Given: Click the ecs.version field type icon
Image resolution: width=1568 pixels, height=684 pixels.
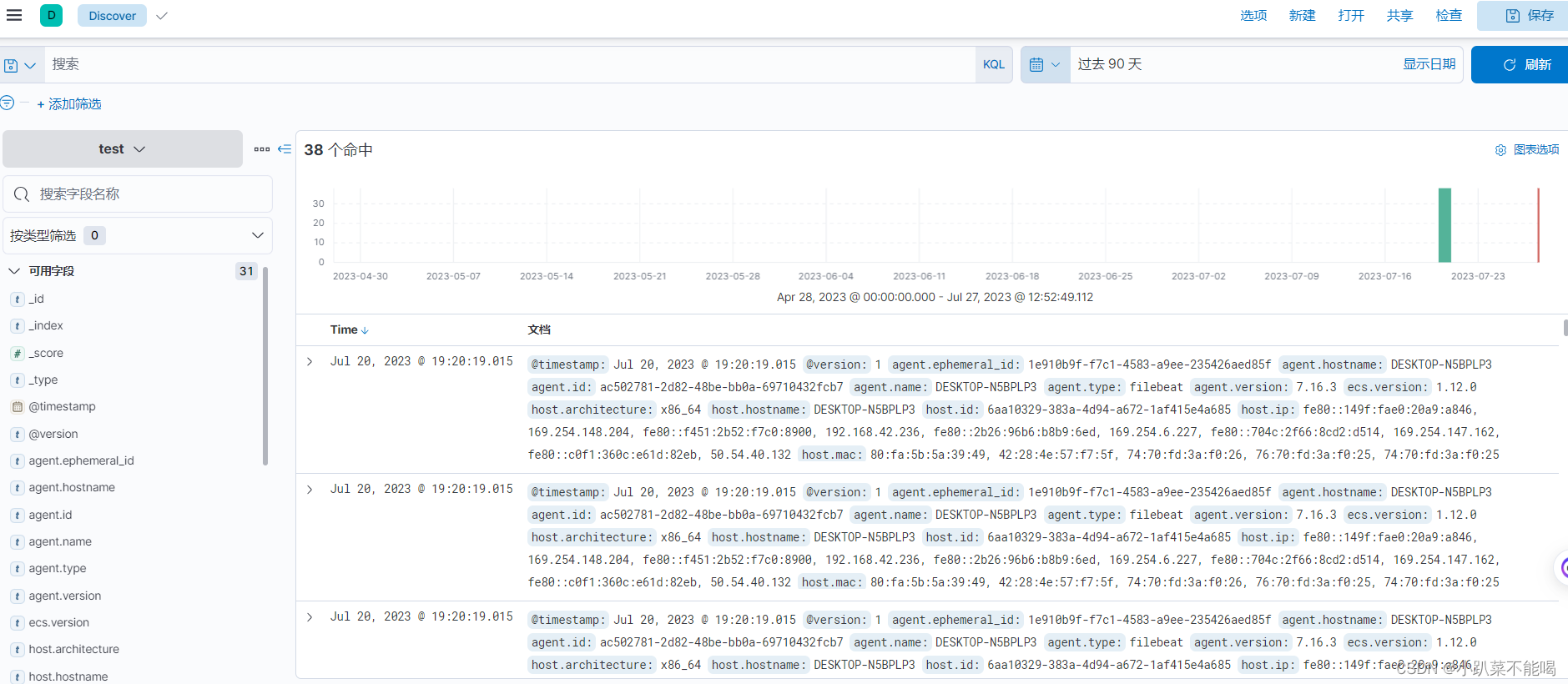Looking at the screenshot, I should (x=18, y=623).
